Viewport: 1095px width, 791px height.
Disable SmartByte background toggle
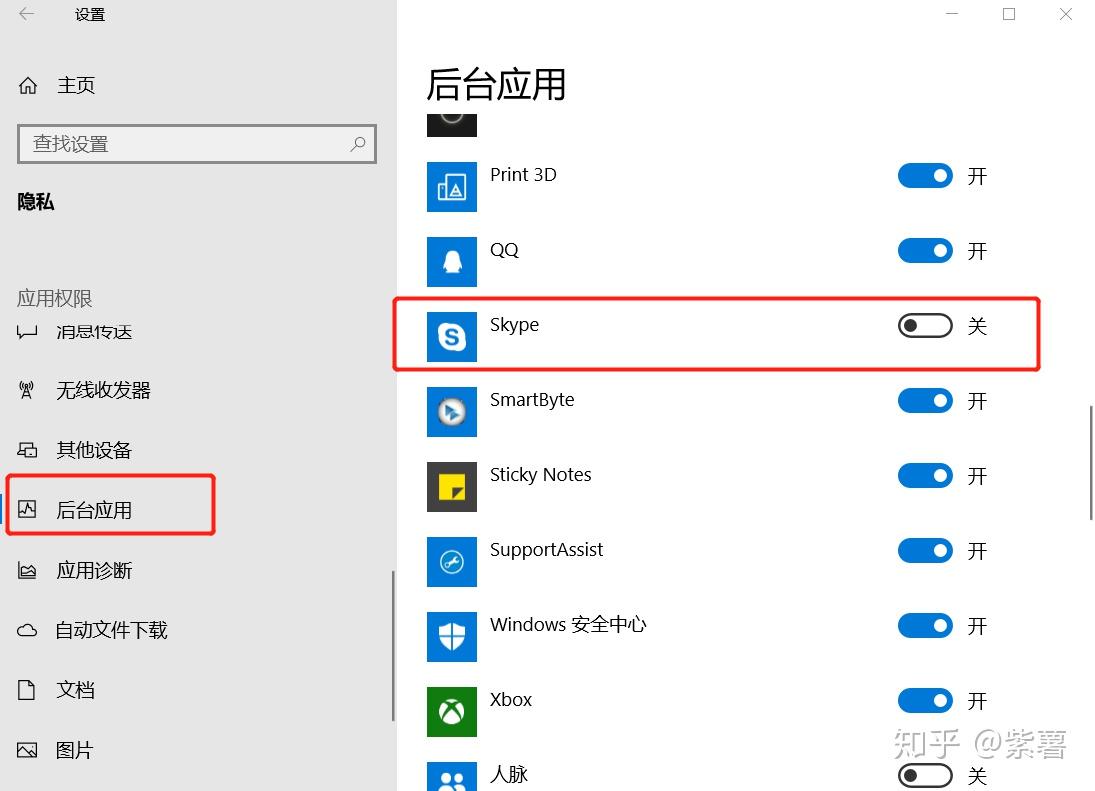pos(925,401)
